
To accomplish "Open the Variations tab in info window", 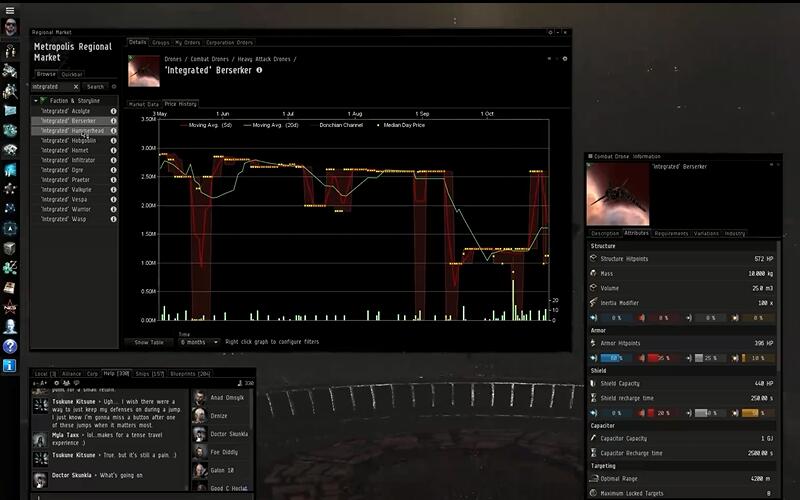I will 706,234.
